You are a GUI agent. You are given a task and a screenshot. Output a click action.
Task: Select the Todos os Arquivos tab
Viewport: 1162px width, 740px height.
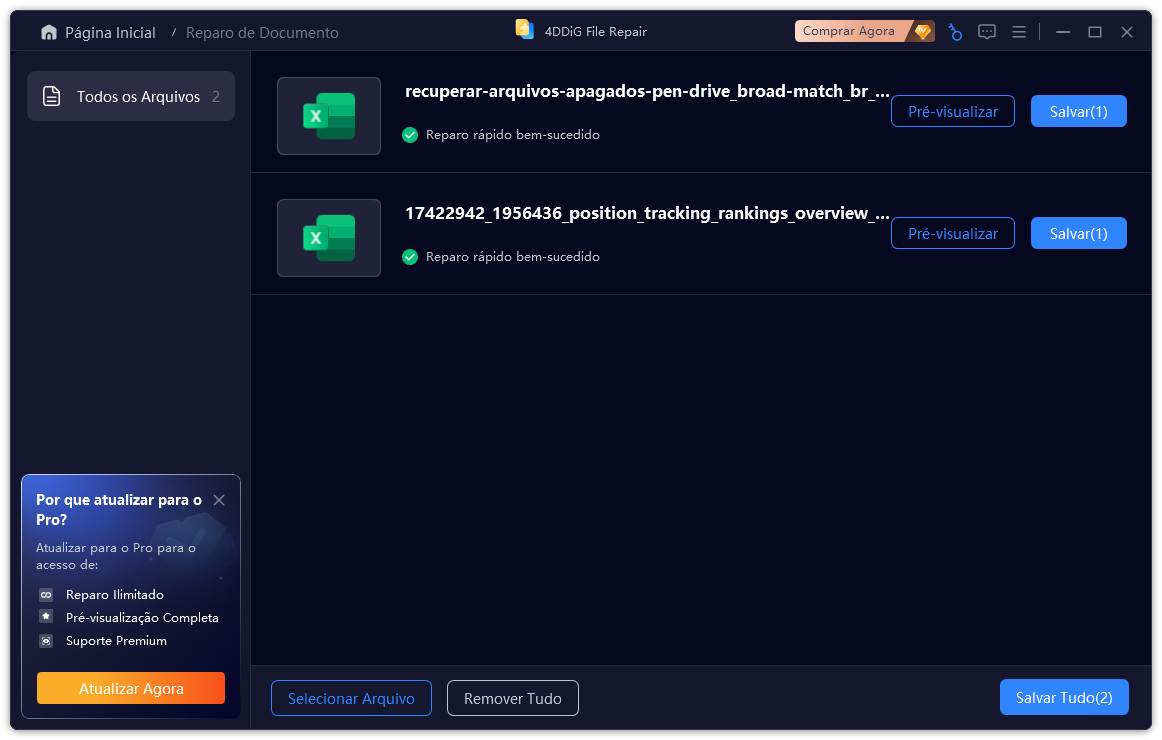(x=131, y=96)
